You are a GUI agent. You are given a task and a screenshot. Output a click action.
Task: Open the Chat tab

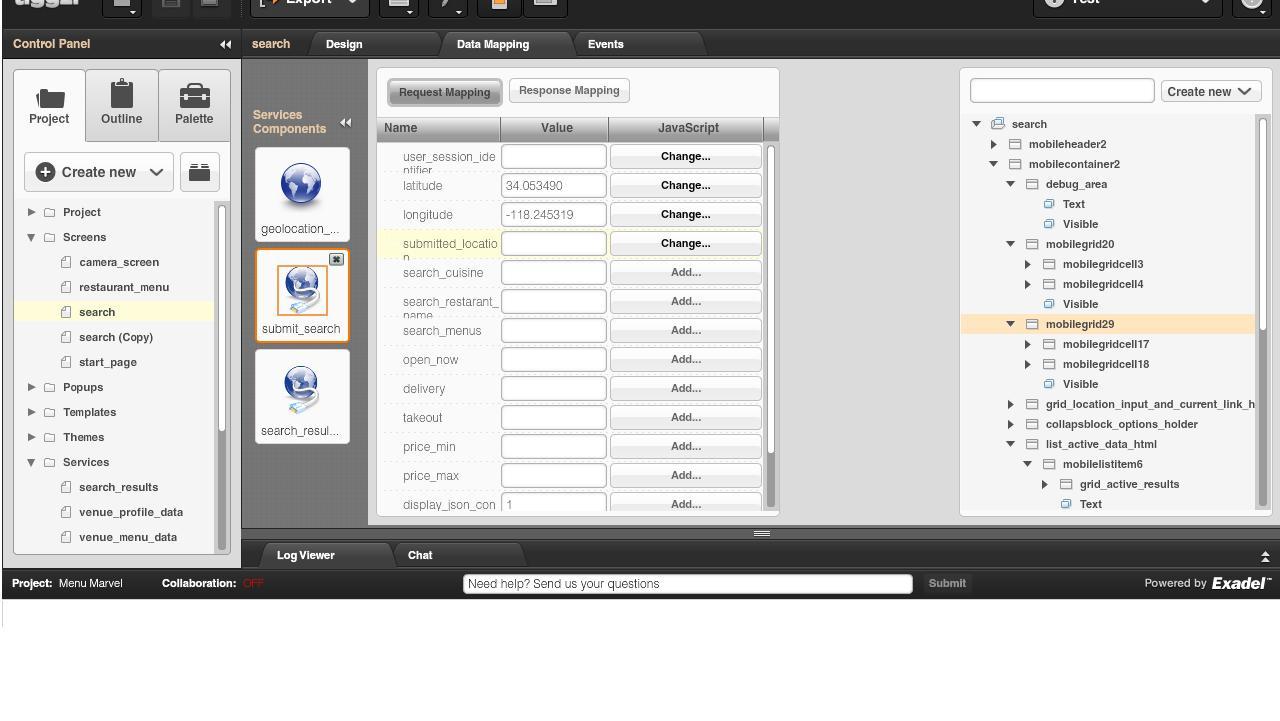420,555
